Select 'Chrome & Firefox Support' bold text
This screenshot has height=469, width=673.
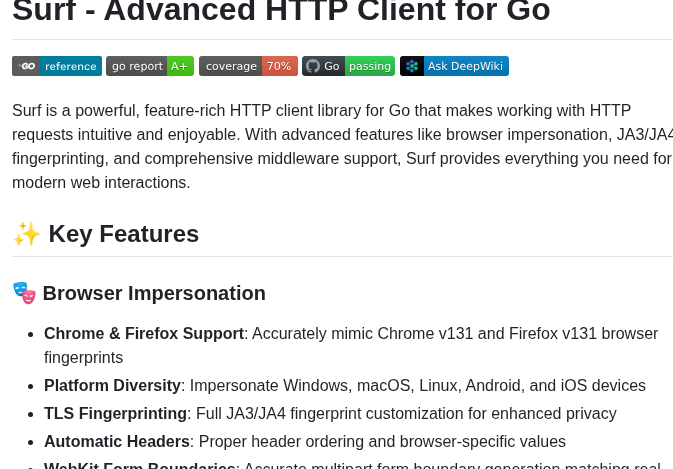144,333
